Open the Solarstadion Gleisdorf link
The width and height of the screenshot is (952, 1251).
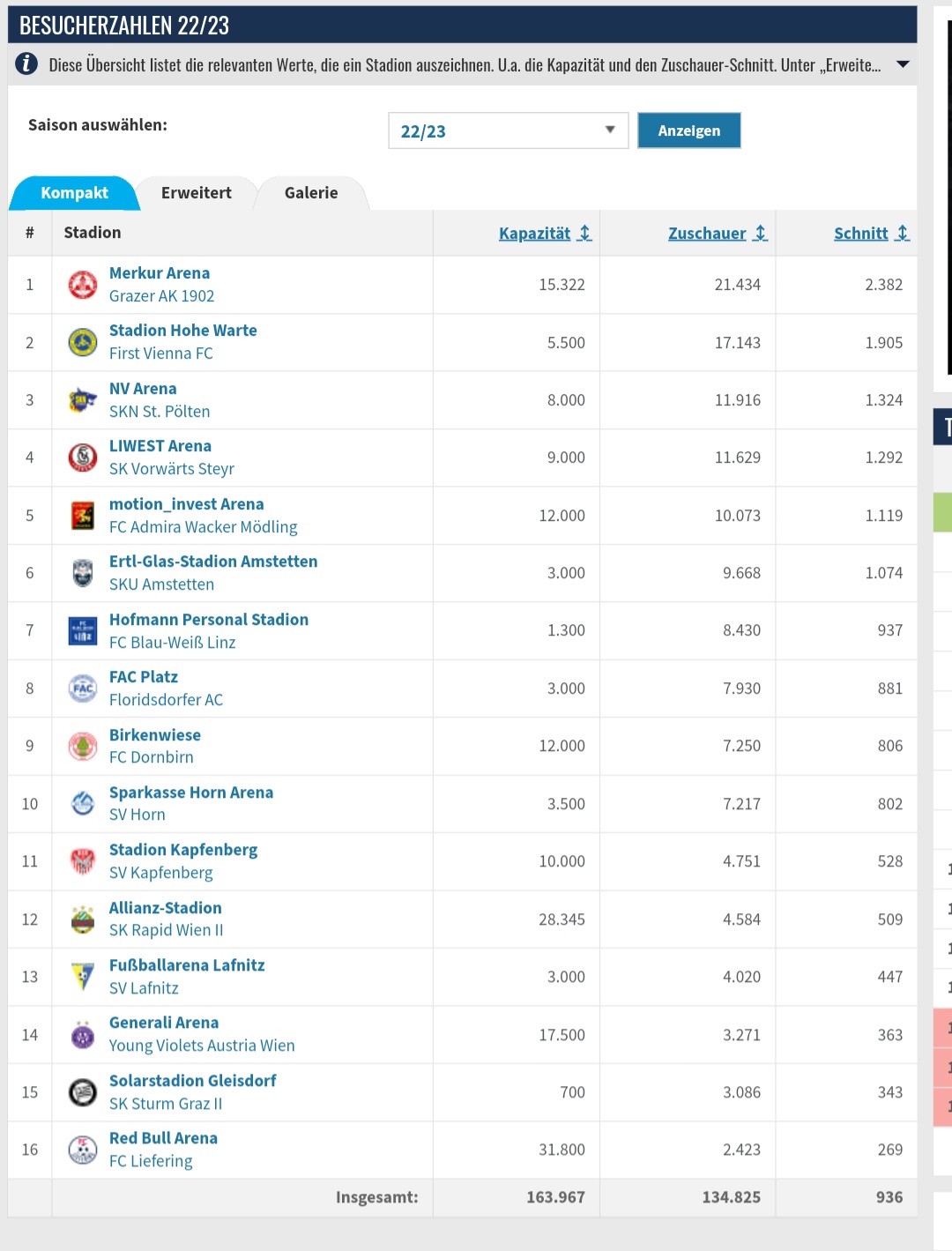coord(193,1081)
